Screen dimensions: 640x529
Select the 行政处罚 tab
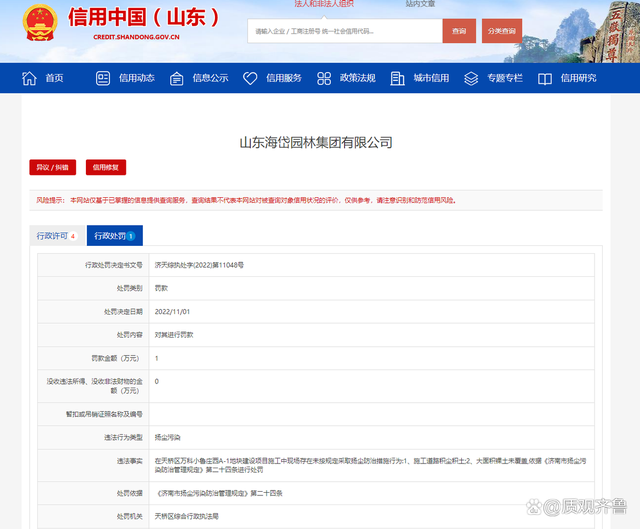115,236
